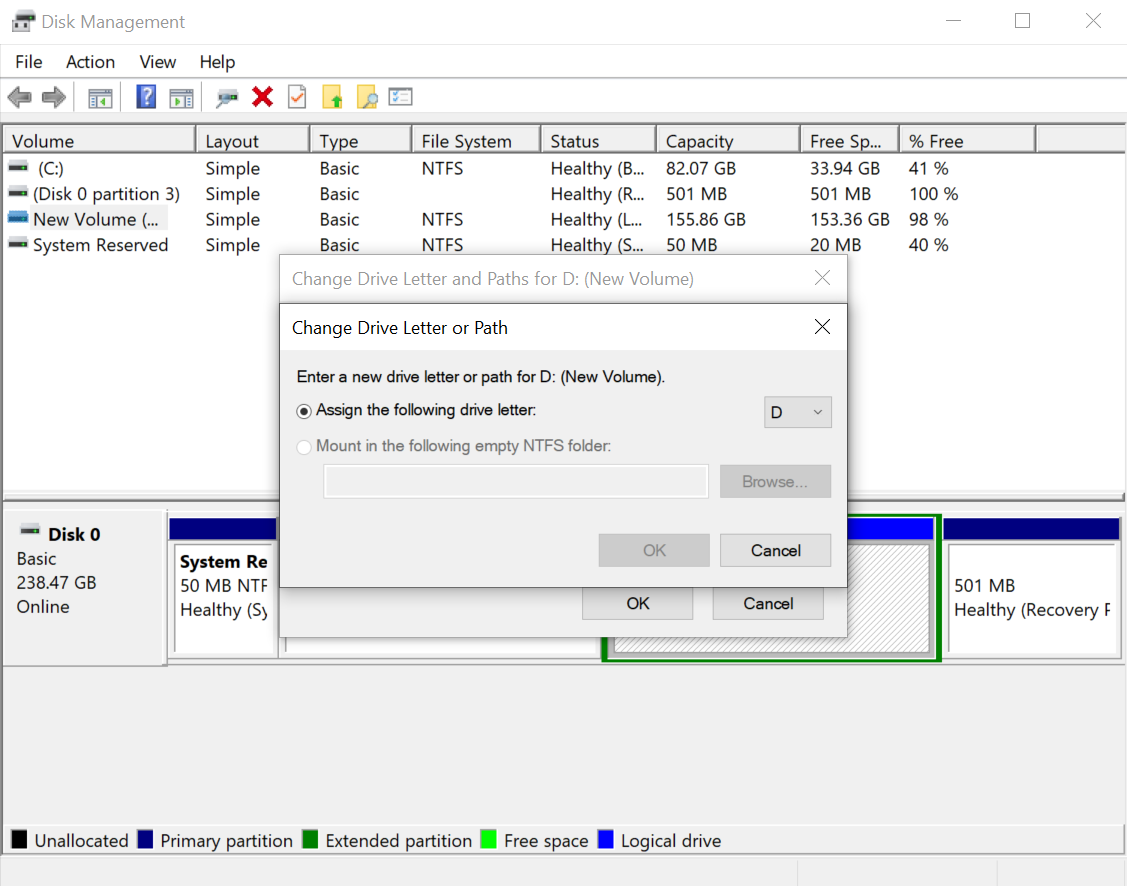This screenshot has height=886, width=1127.
Task: Click the Back navigation arrow
Action: 18,97
